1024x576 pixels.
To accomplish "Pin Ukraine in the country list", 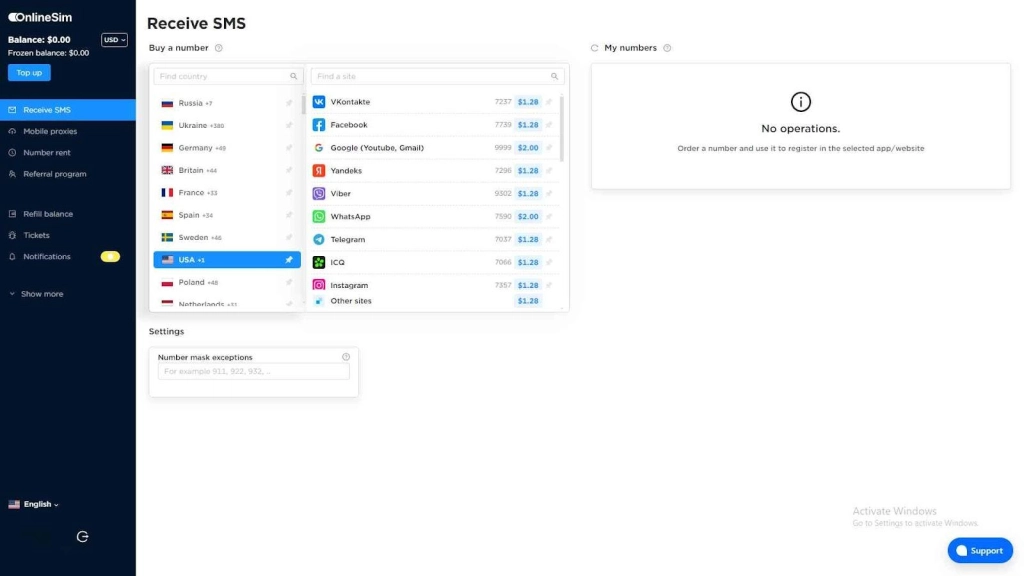I will (x=289, y=125).
